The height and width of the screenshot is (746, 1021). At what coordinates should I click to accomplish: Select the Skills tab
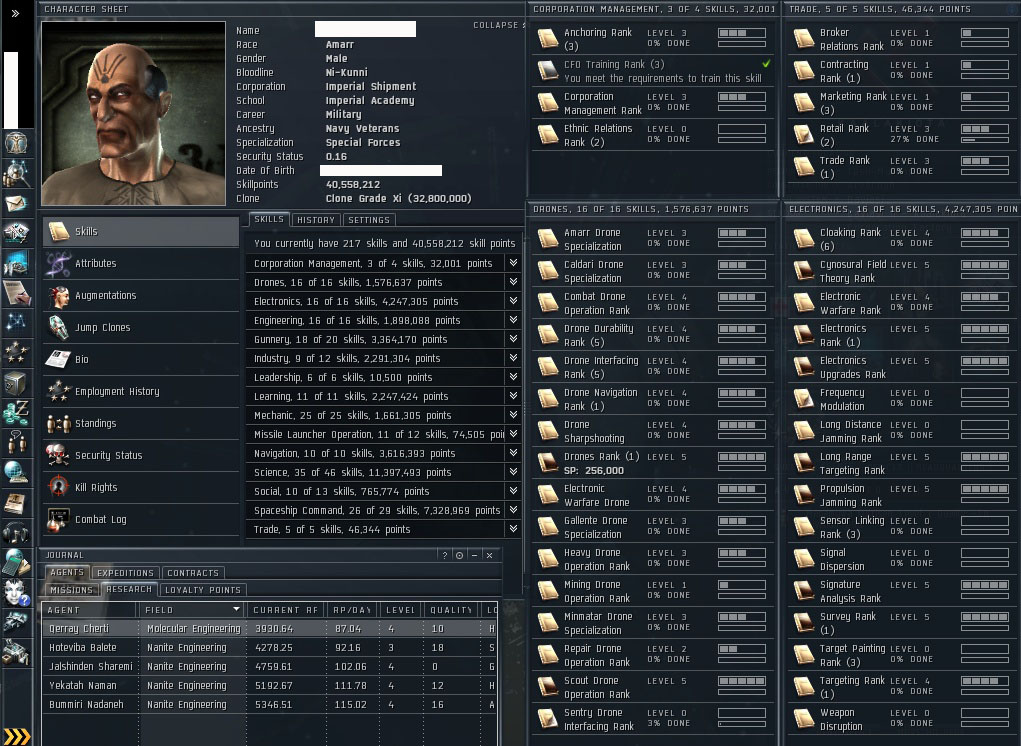269,219
